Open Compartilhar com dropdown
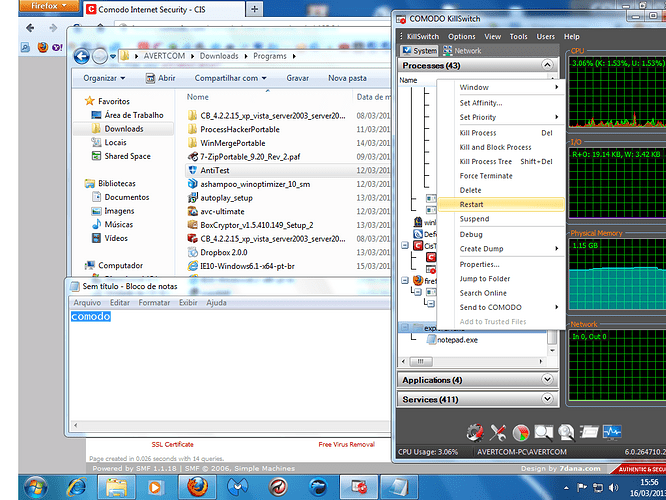The image size is (666, 500). pyautogui.click(x=231, y=78)
